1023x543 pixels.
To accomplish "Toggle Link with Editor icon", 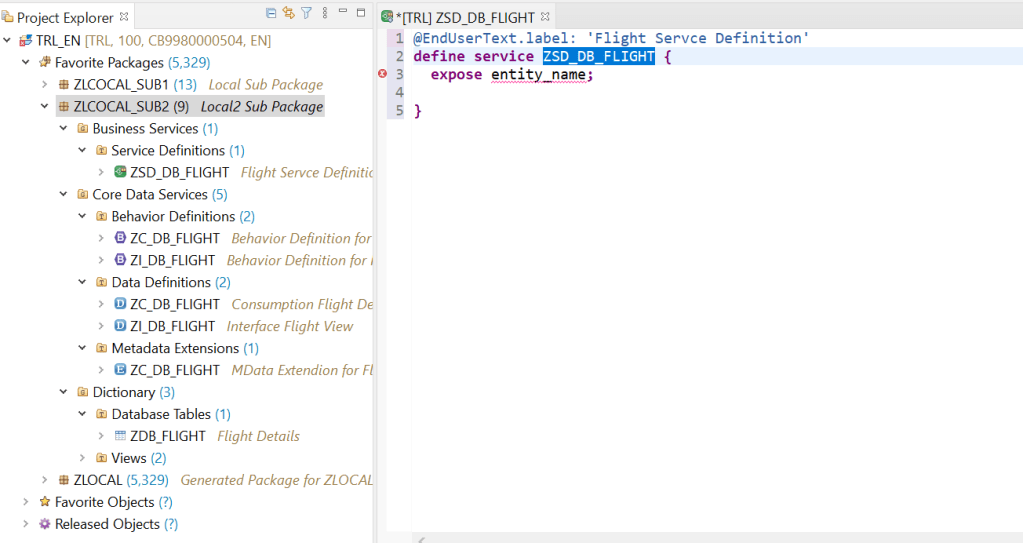I will tap(288, 12).
